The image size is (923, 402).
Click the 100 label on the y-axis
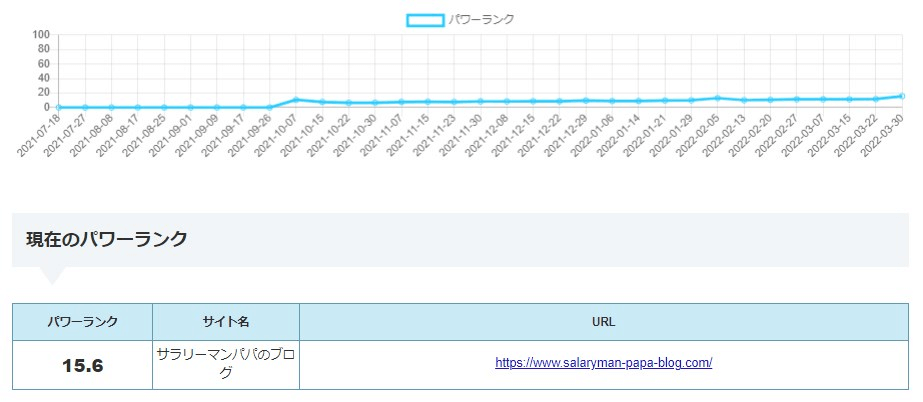(x=41, y=35)
